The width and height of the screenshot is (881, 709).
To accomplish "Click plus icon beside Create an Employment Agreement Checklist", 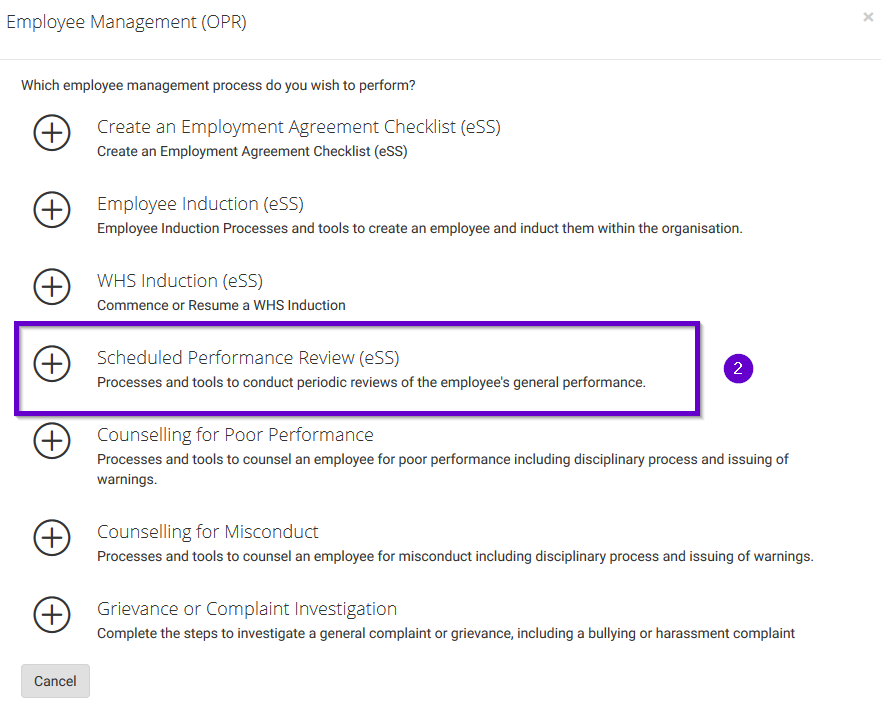I will coord(52,132).
